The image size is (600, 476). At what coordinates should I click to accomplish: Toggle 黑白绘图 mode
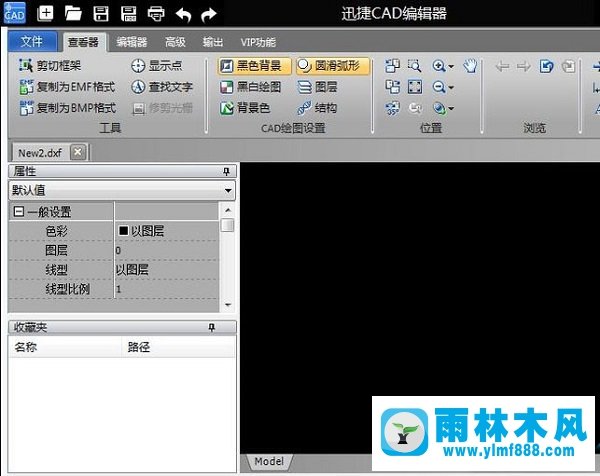pos(251,87)
